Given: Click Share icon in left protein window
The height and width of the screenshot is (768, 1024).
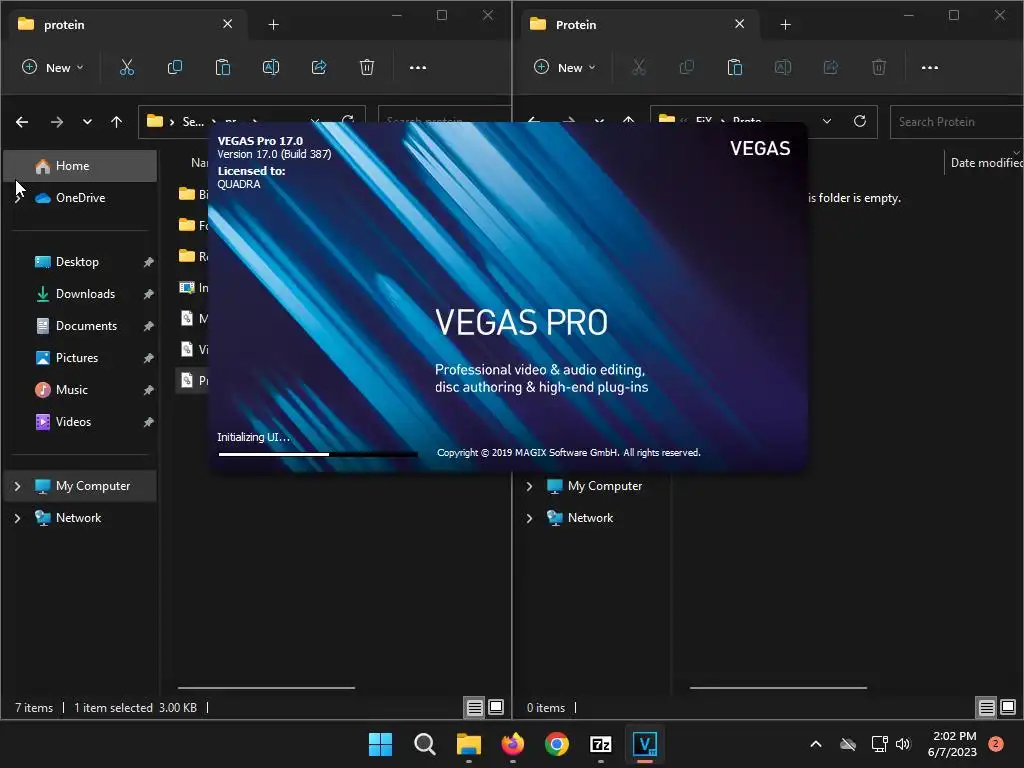Looking at the screenshot, I should click(319, 67).
